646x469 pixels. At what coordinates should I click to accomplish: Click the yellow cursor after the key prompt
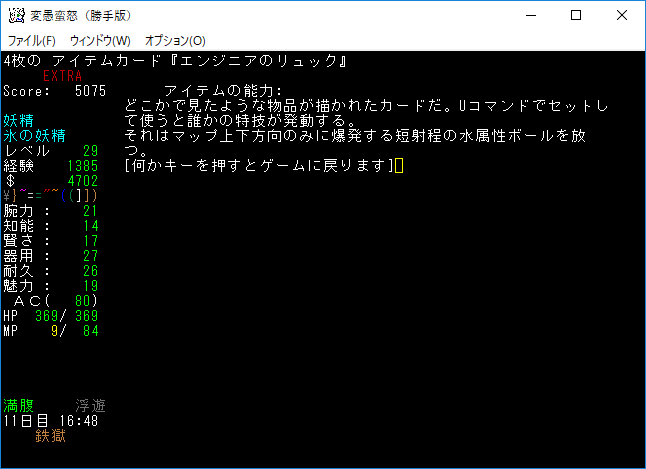click(x=399, y=166)
